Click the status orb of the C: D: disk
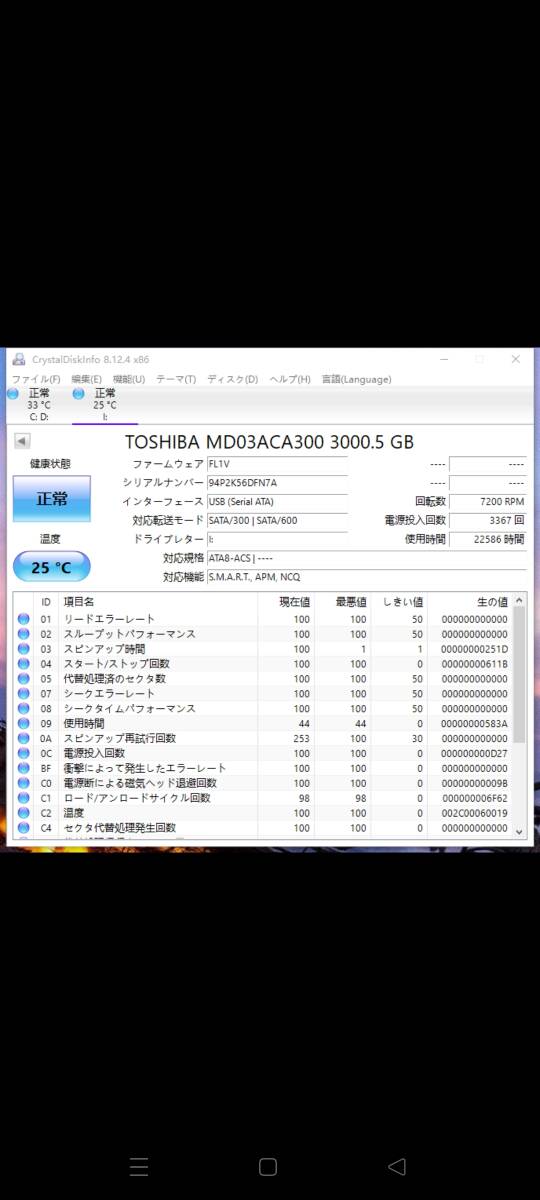The width and height of the screenshot is (540, 1200). point(13,394)
